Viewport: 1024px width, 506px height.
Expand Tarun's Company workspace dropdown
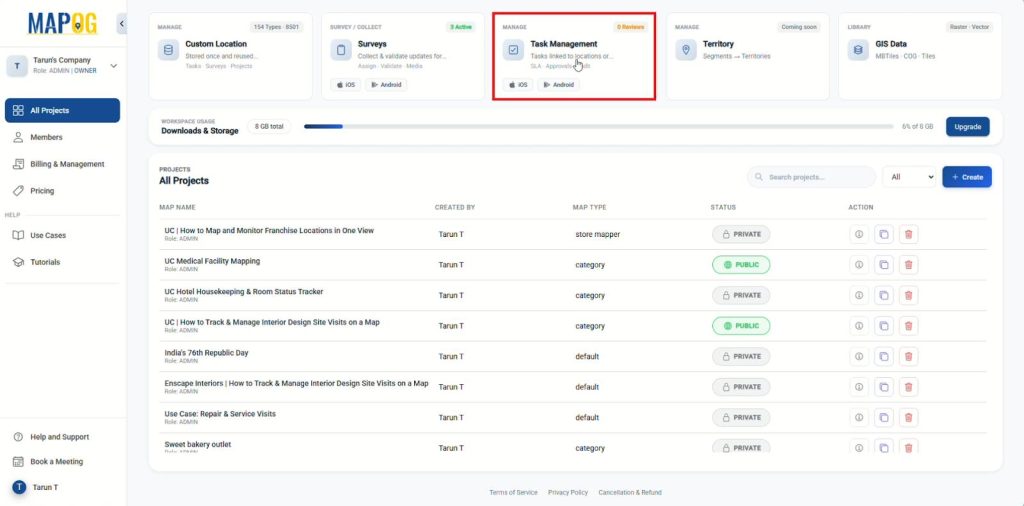(x=114, y=65)
